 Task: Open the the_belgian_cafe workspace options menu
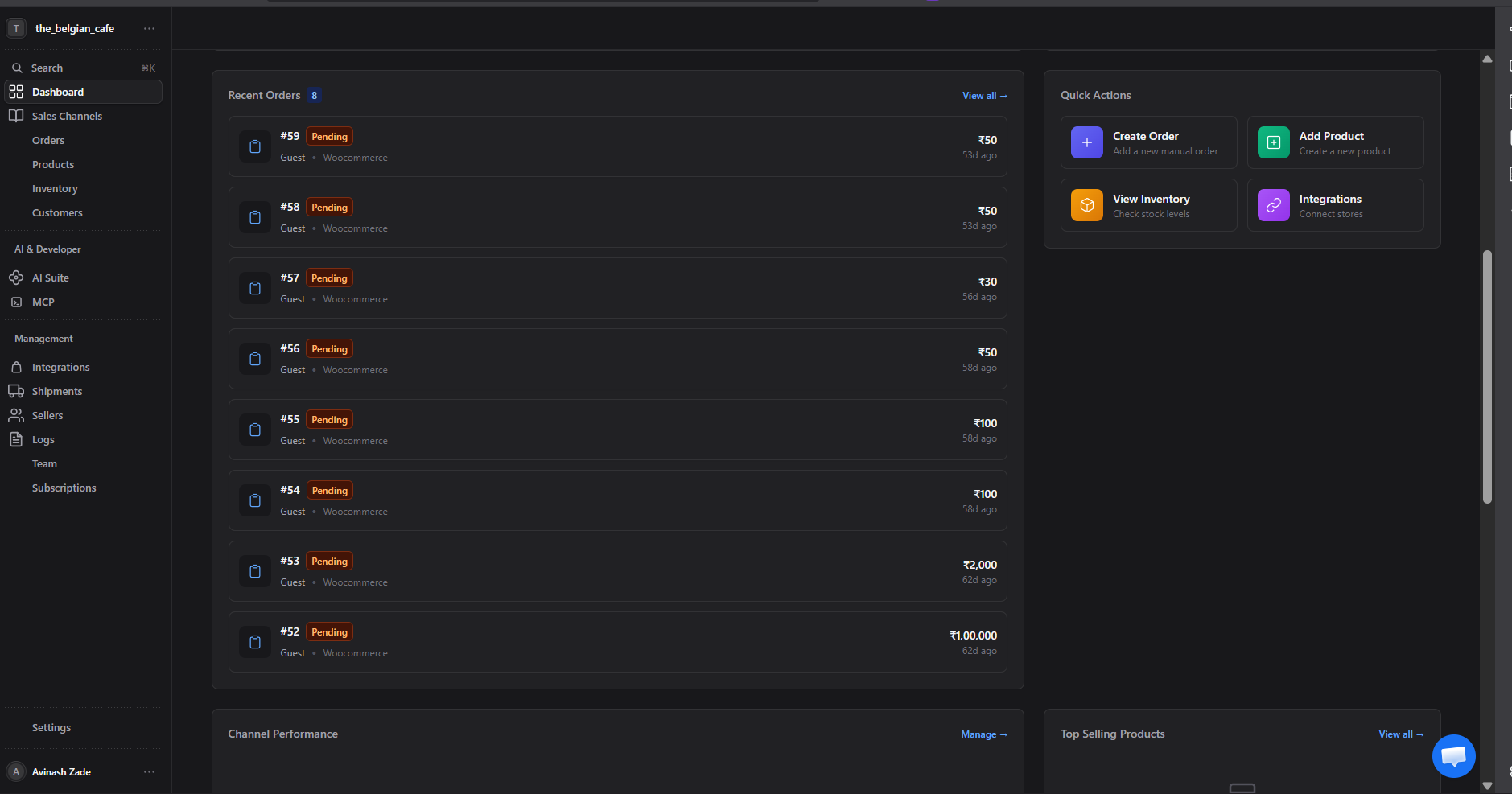[x=149, y=28]
